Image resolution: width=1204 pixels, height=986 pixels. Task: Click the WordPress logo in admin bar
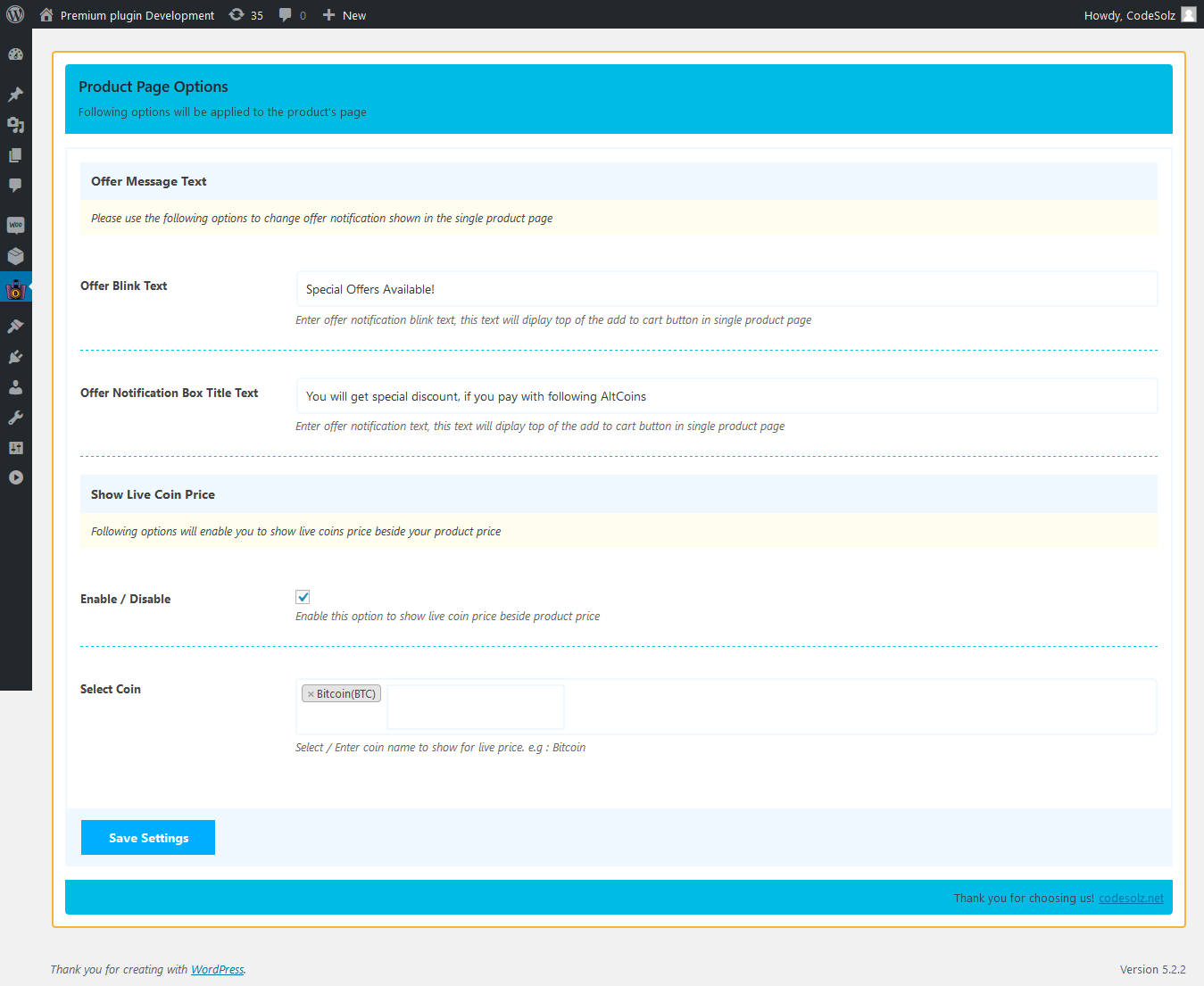[x=15, y=14]
